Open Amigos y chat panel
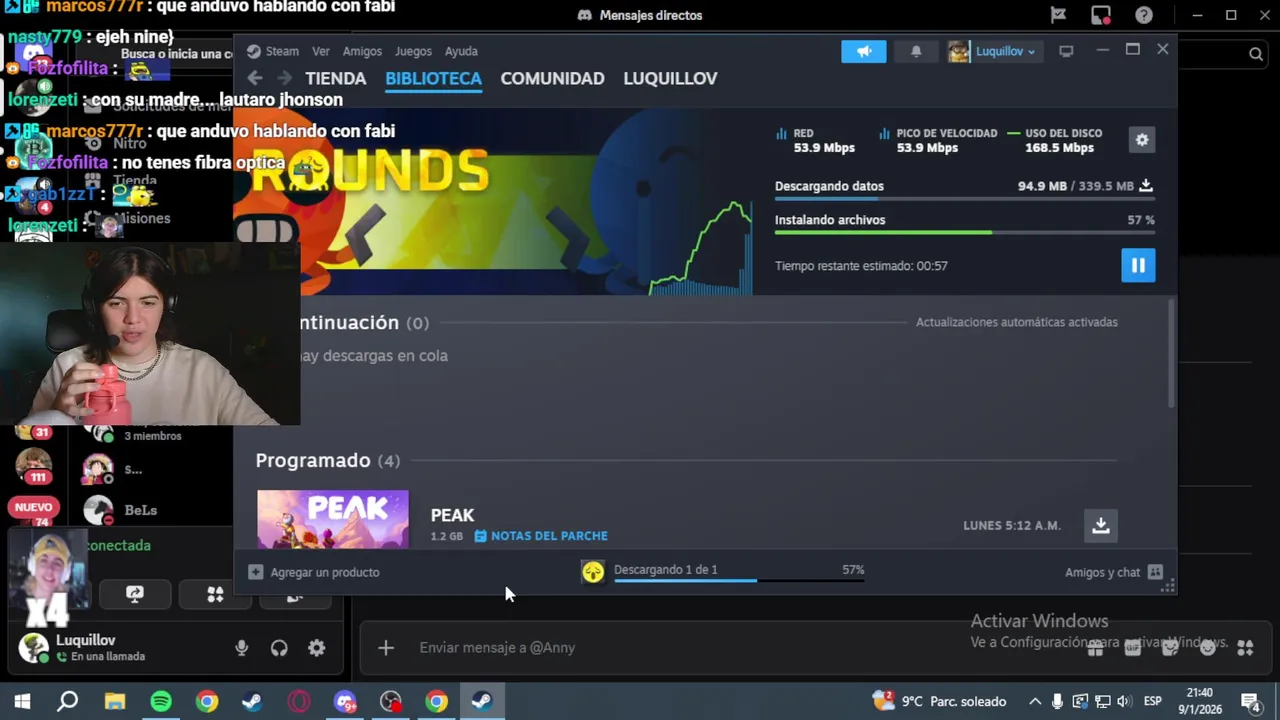The image size is (1280, 720). (x=1113, y=572)
